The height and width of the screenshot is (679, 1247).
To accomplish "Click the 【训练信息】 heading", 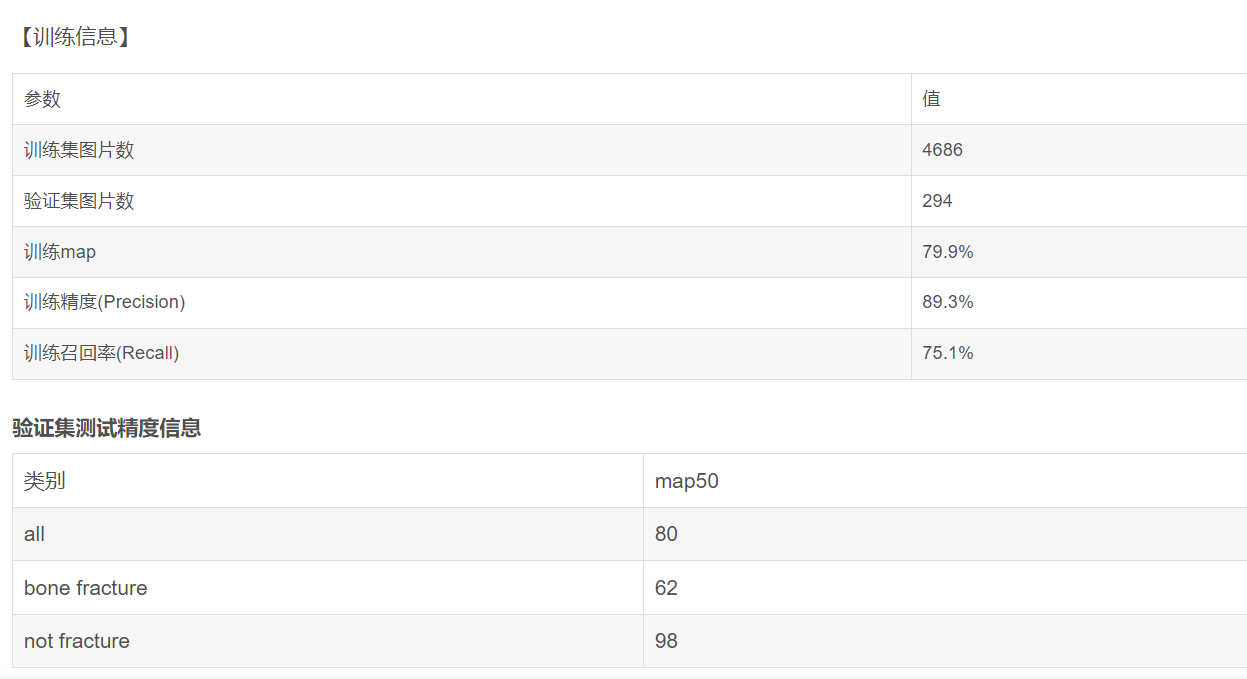I will point(75,38).
